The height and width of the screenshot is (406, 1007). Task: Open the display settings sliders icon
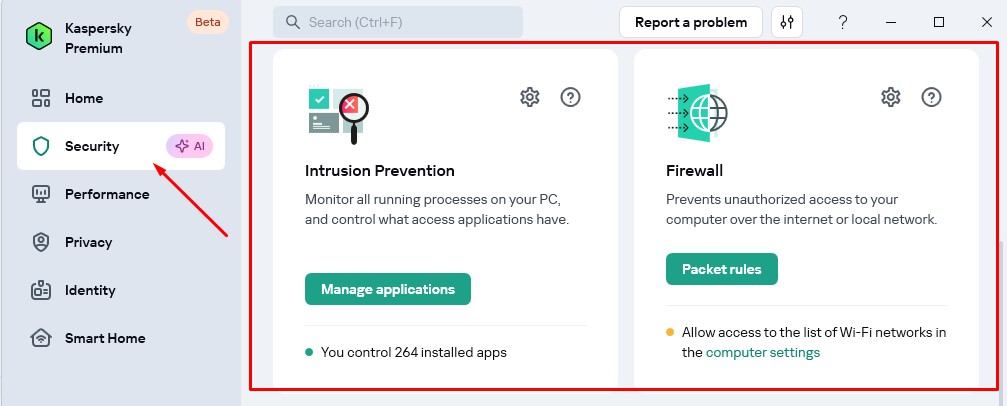[787, 22]
